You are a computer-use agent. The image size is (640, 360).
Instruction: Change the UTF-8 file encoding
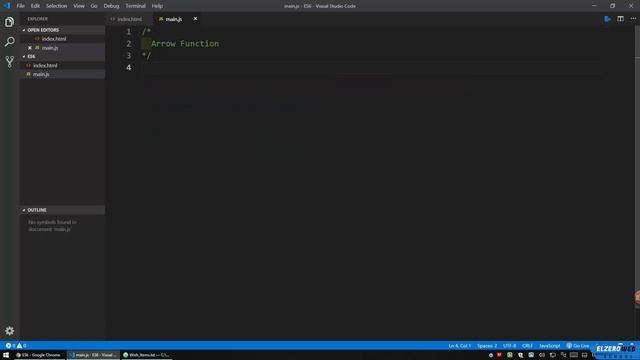(509, 346)
